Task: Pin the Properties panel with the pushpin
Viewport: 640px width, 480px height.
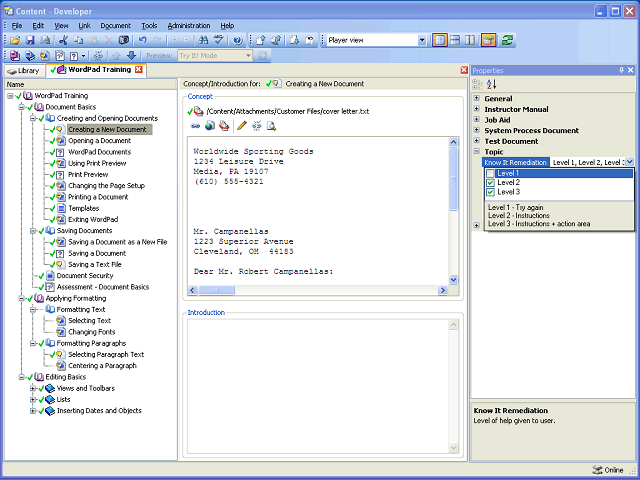Action: click(620, 70)
